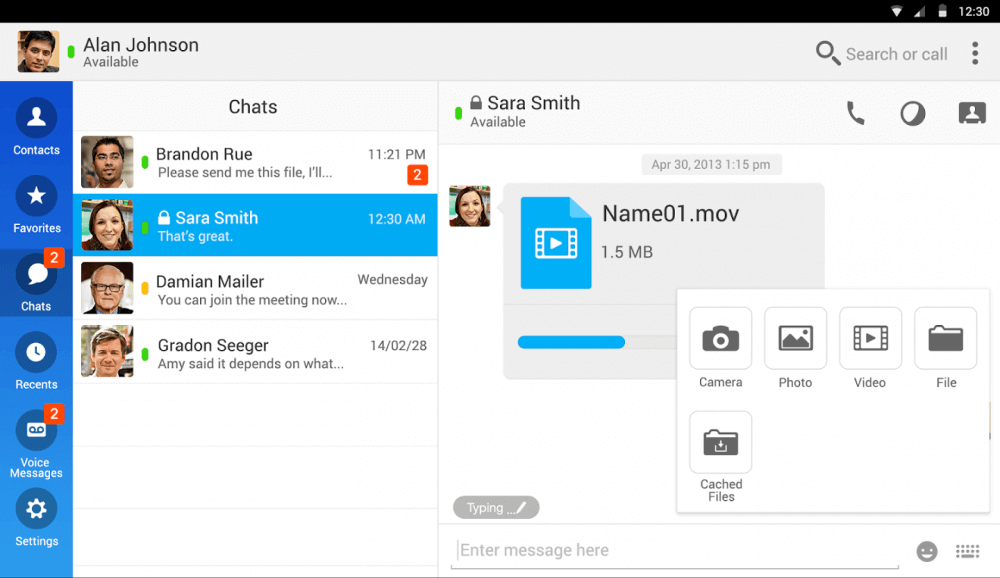Click the unread badge on Brandon Rue's chat
The image size is (1000, 578).
coord(417,175)
